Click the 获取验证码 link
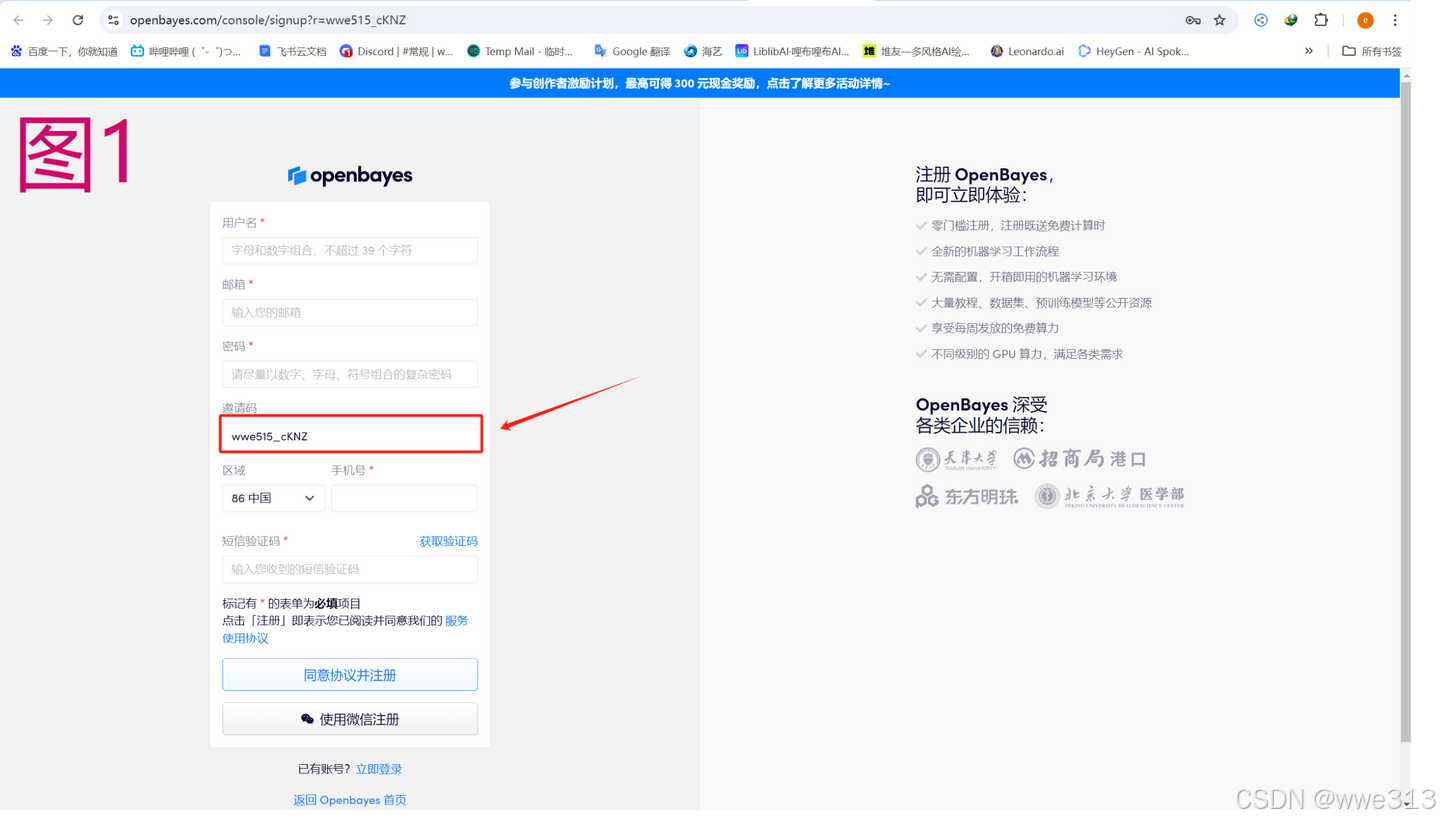The width and height of the screenshot is (1440, 825). point(449,540)
